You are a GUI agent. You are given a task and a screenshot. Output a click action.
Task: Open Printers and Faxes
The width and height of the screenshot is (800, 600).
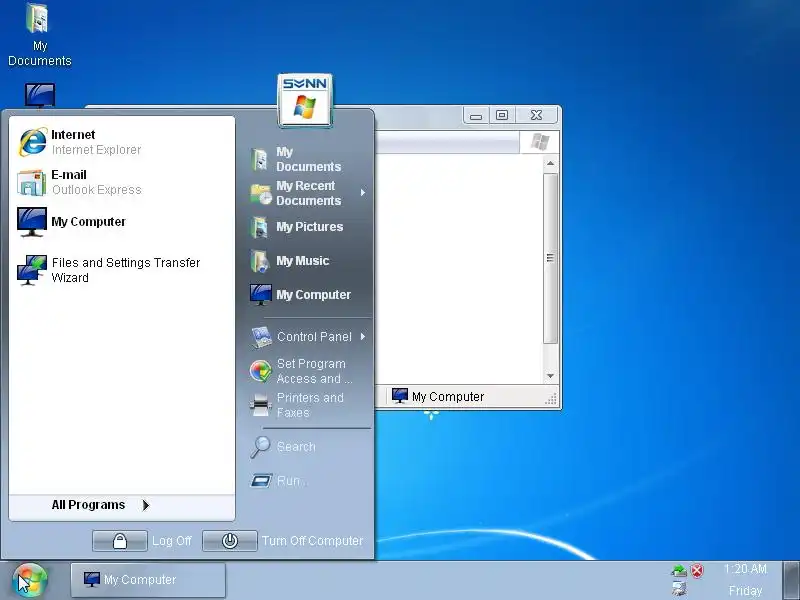(308, 405)
